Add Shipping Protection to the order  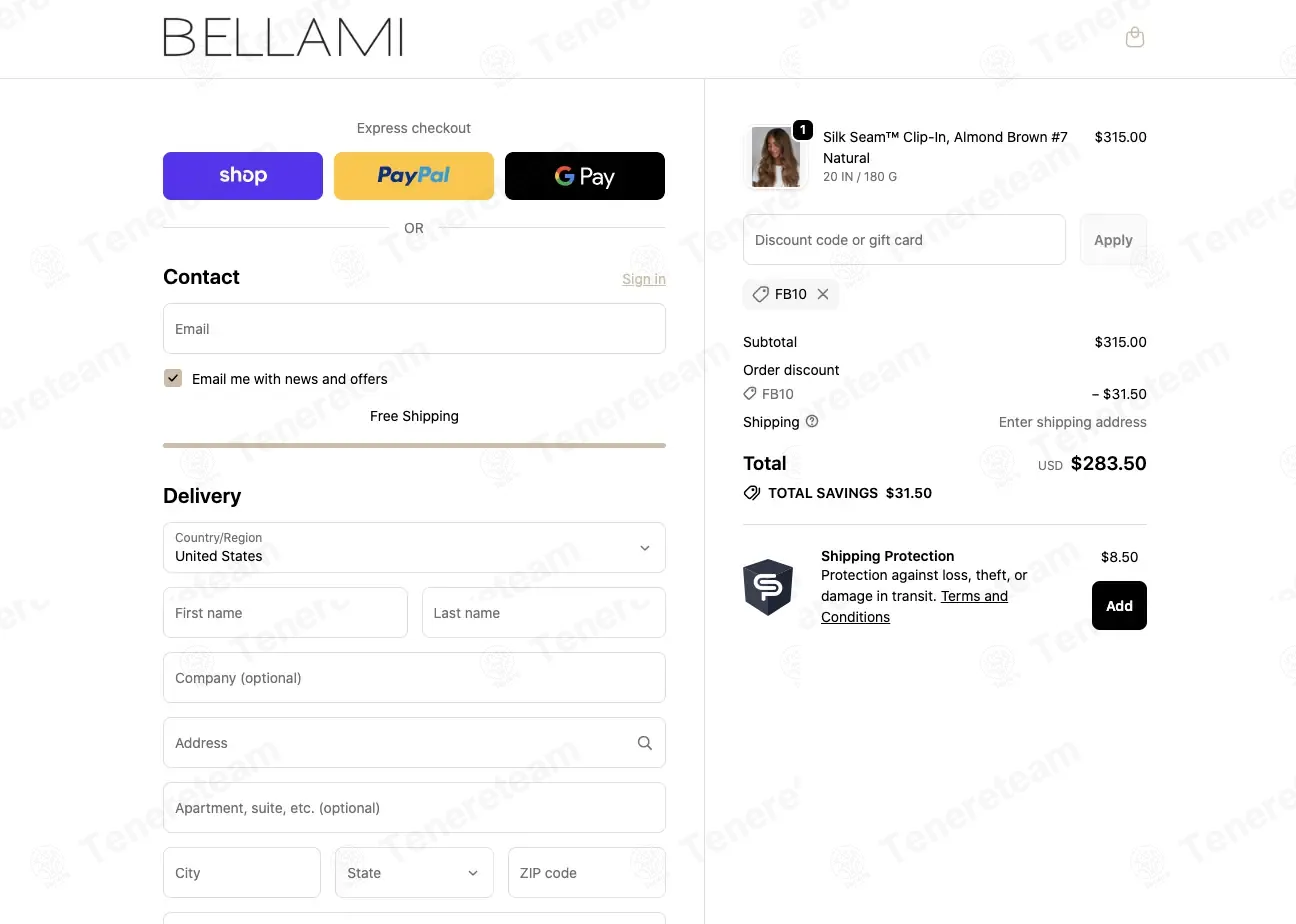click(1119, 606)
